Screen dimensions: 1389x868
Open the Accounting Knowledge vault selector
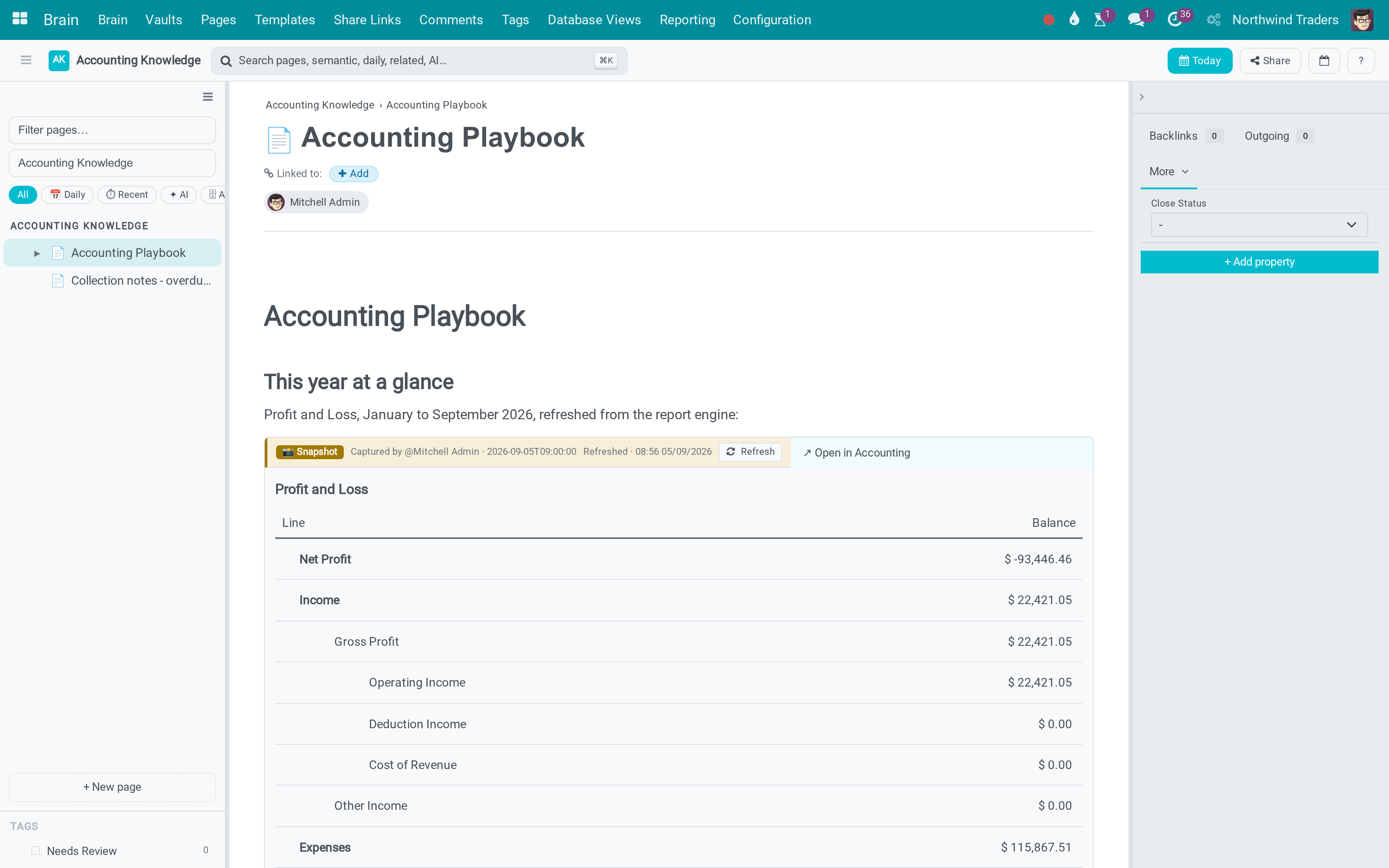click(x=112, y=163)
